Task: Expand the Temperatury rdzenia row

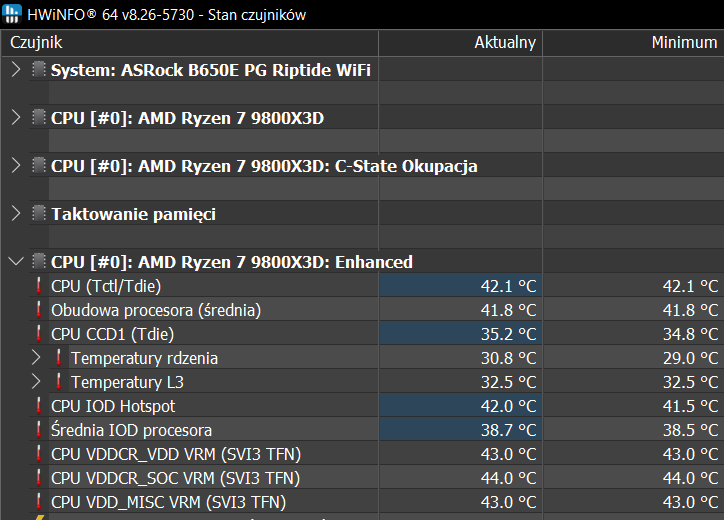Action: tap(36, 358)
